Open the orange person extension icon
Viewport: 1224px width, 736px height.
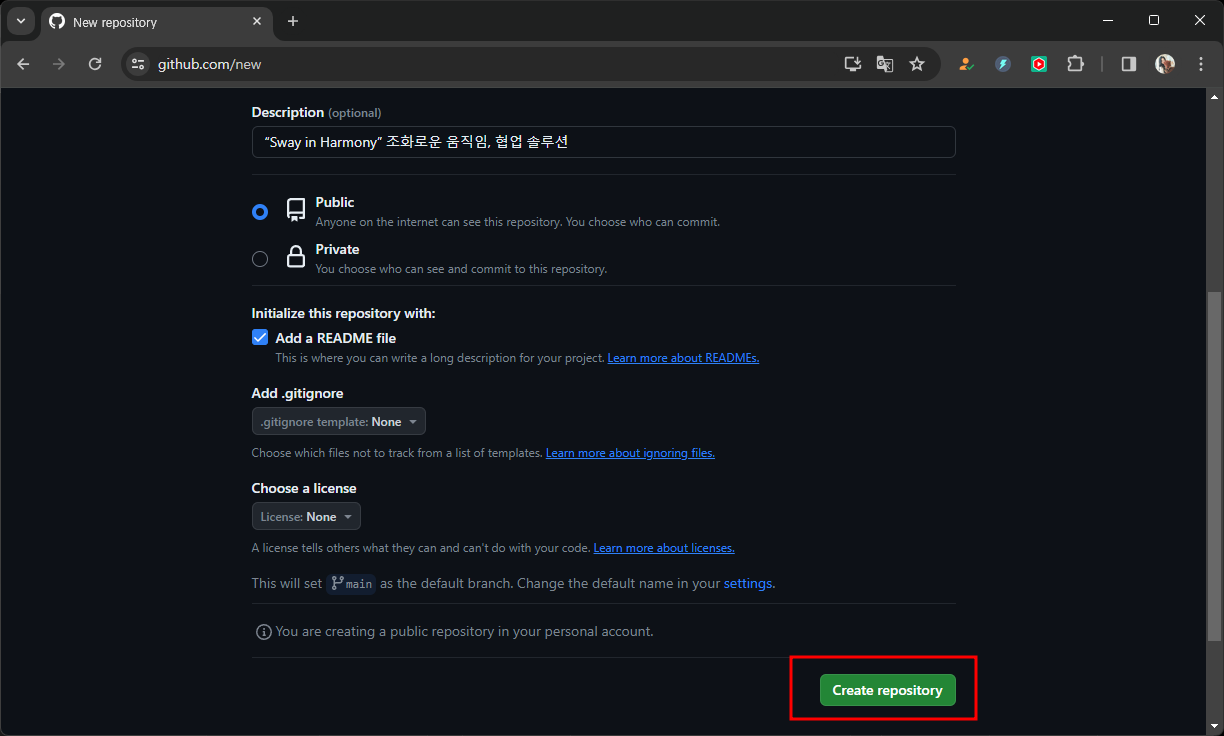(965, 64)
